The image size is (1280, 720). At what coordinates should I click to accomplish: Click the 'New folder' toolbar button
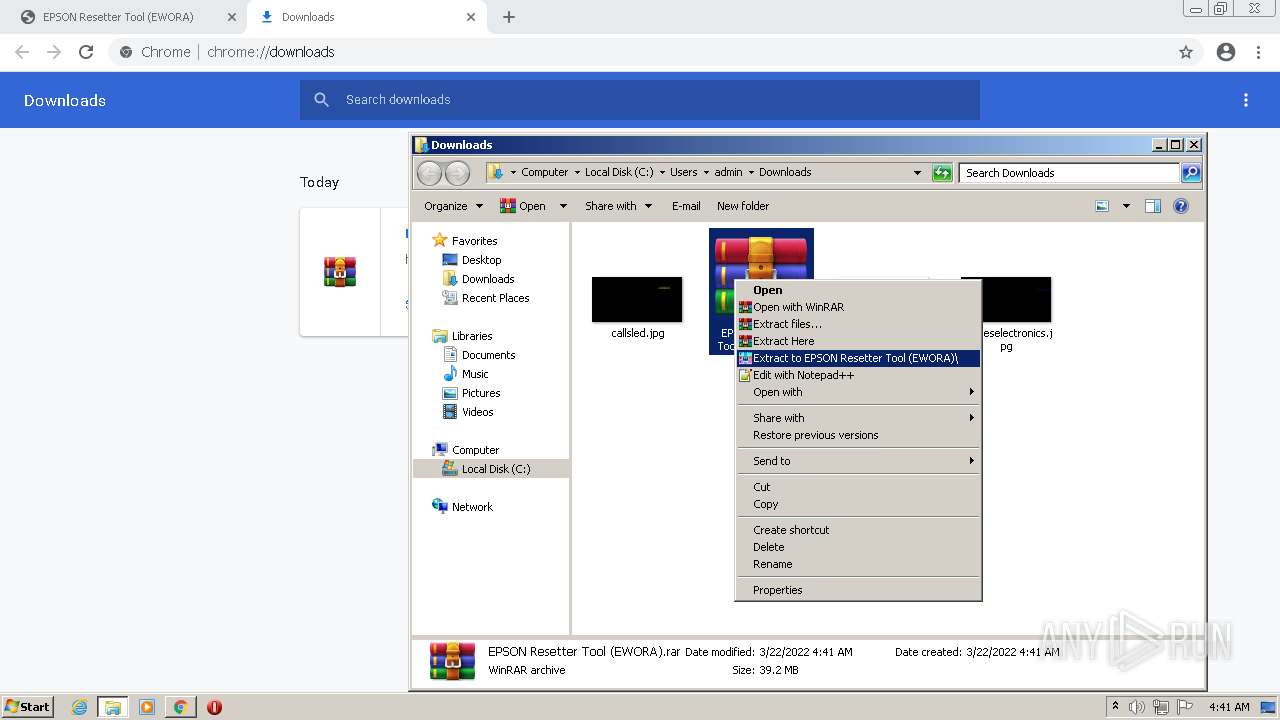click(x=743, y=206)
